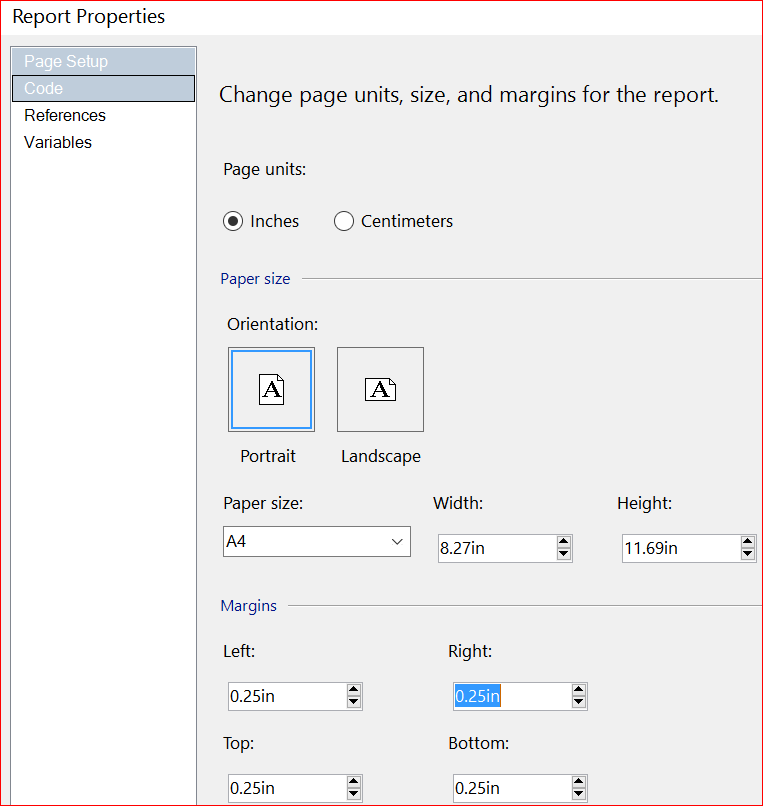This screenshot has height=806, width=763.
Task: Choose Inches as page units
Action: click(x=234, y=222)
